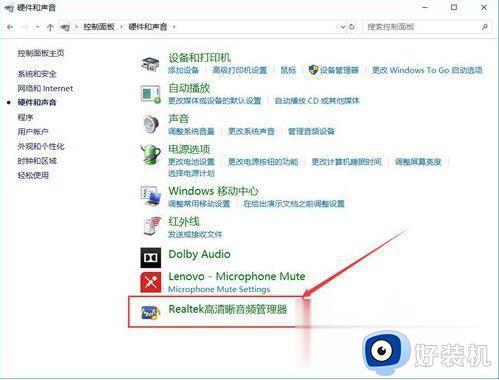Screen dimensions: 499x380
Task: Click 更改系统声音 link
Action: point(251,131)
